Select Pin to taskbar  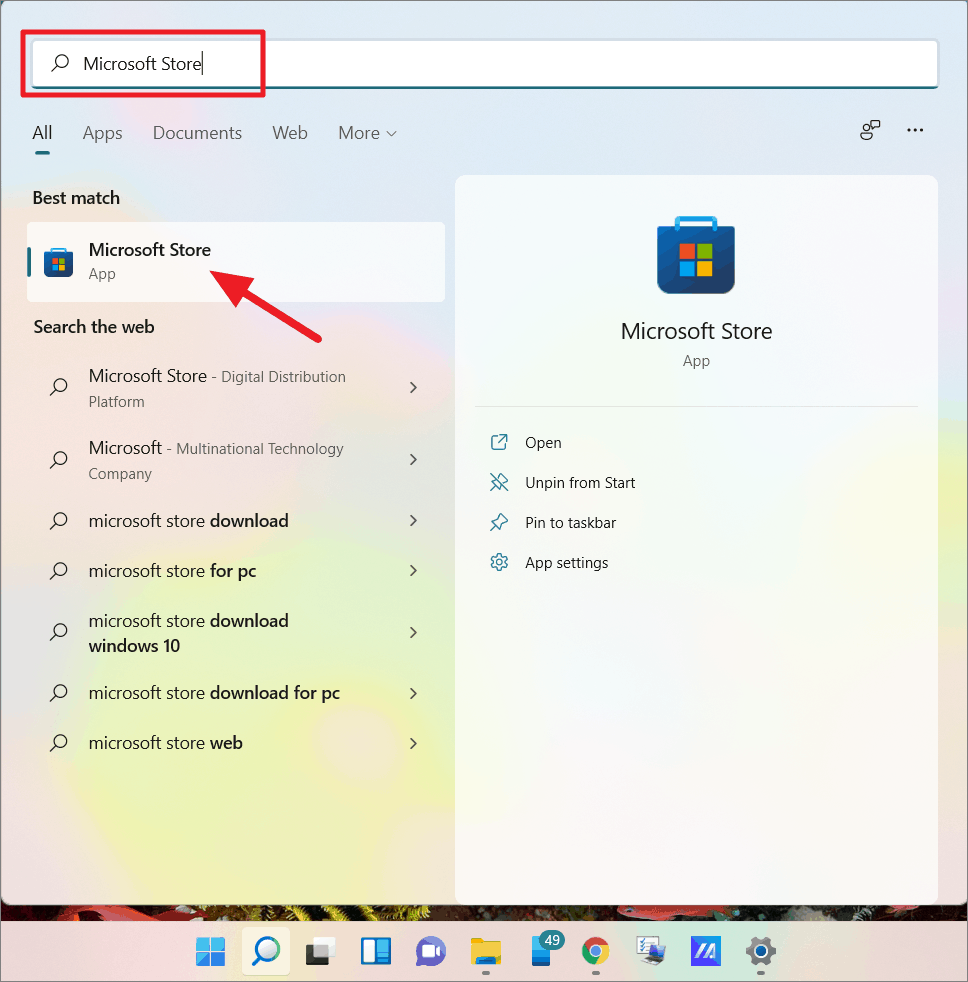(x=571, y=522)
